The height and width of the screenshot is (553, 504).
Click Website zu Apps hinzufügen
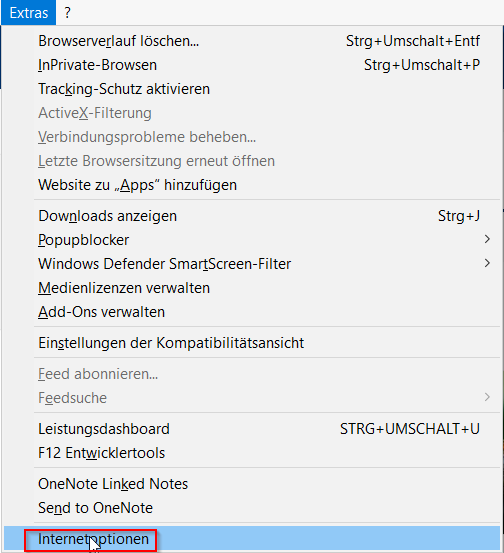coord(252,185)
